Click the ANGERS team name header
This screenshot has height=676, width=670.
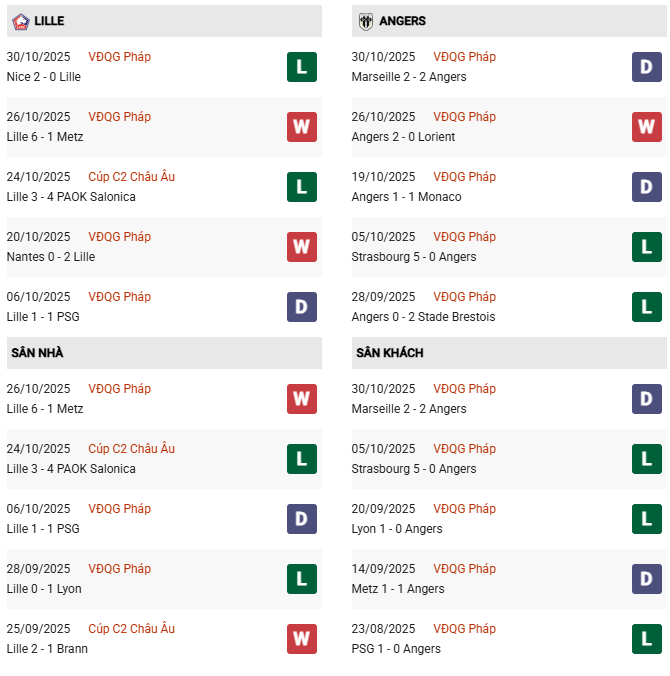tap(402, 21)
